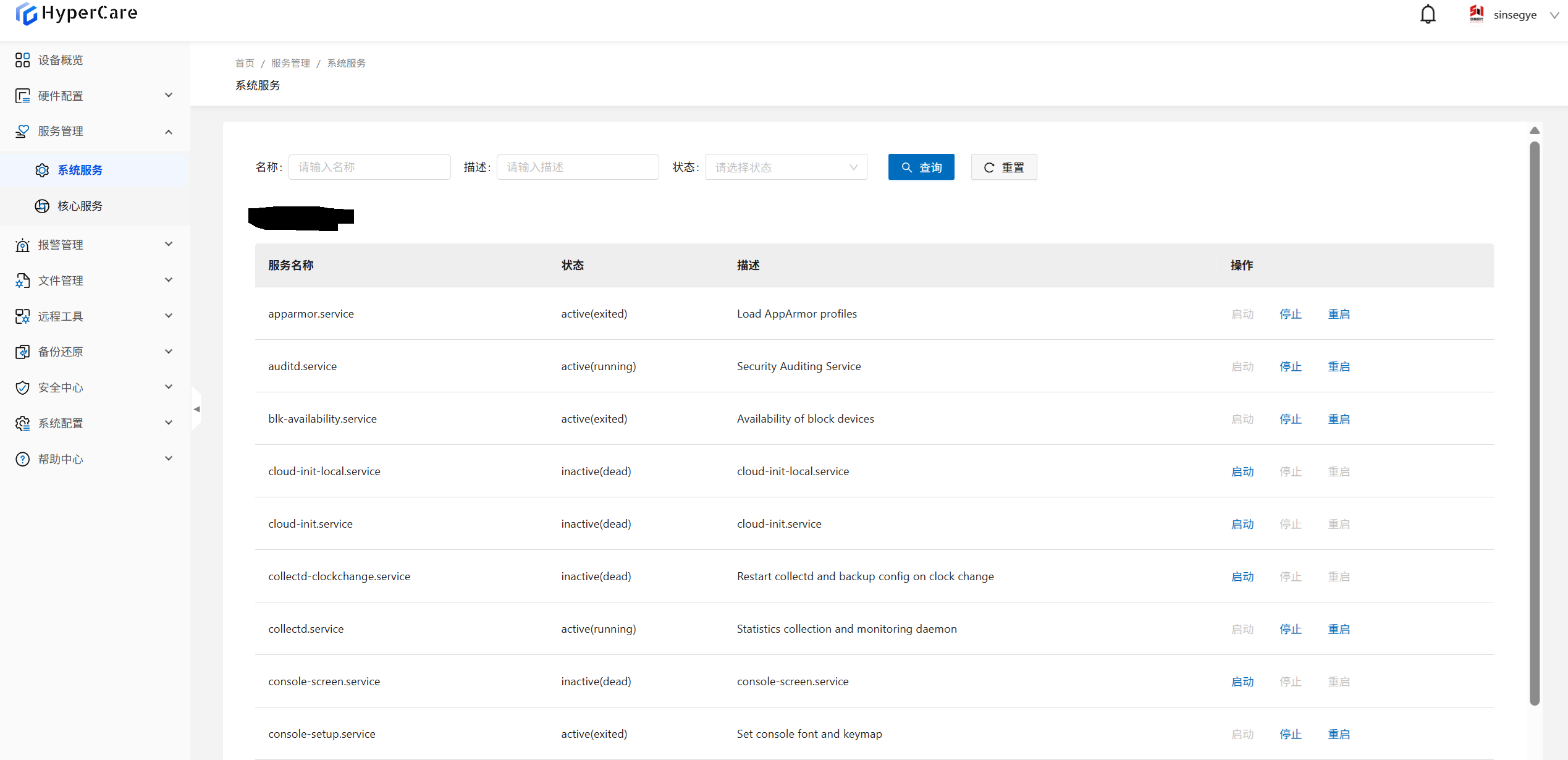Viewport: 1568px width, 760px height.
Task: Select the 系统服务 menu item
Action: pos(80,170)
